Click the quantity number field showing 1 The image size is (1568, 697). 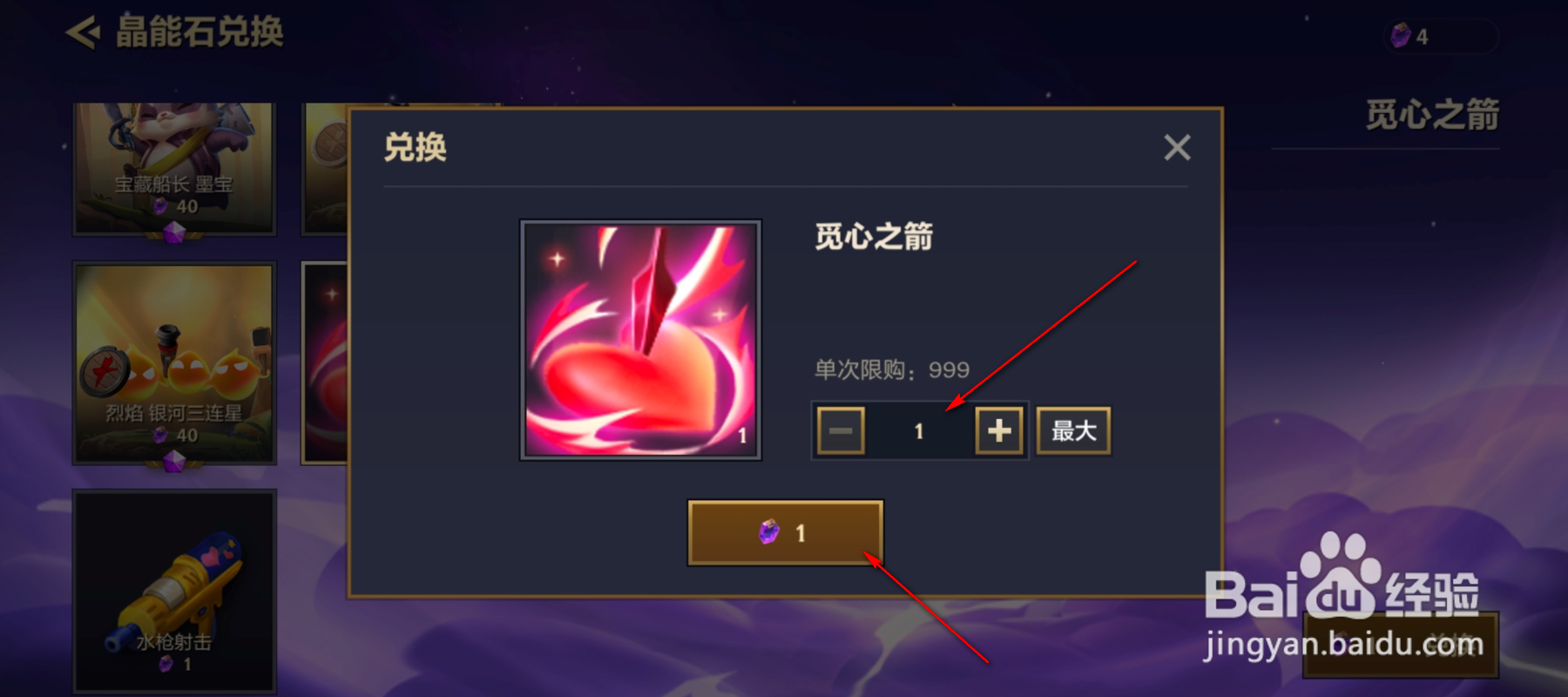[919, 430]
